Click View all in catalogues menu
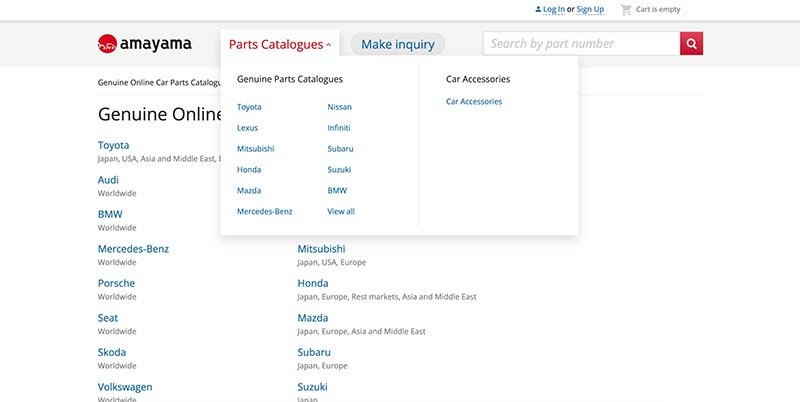 [x=341, y=211]
